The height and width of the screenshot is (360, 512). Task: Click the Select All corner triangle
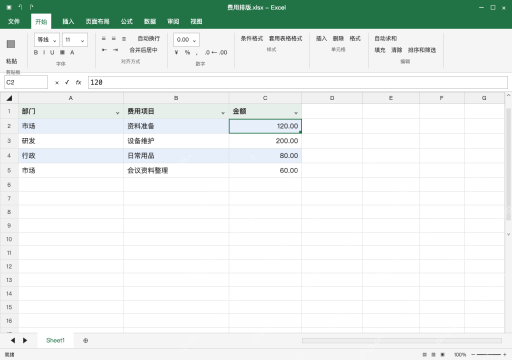tap(9, 98)
